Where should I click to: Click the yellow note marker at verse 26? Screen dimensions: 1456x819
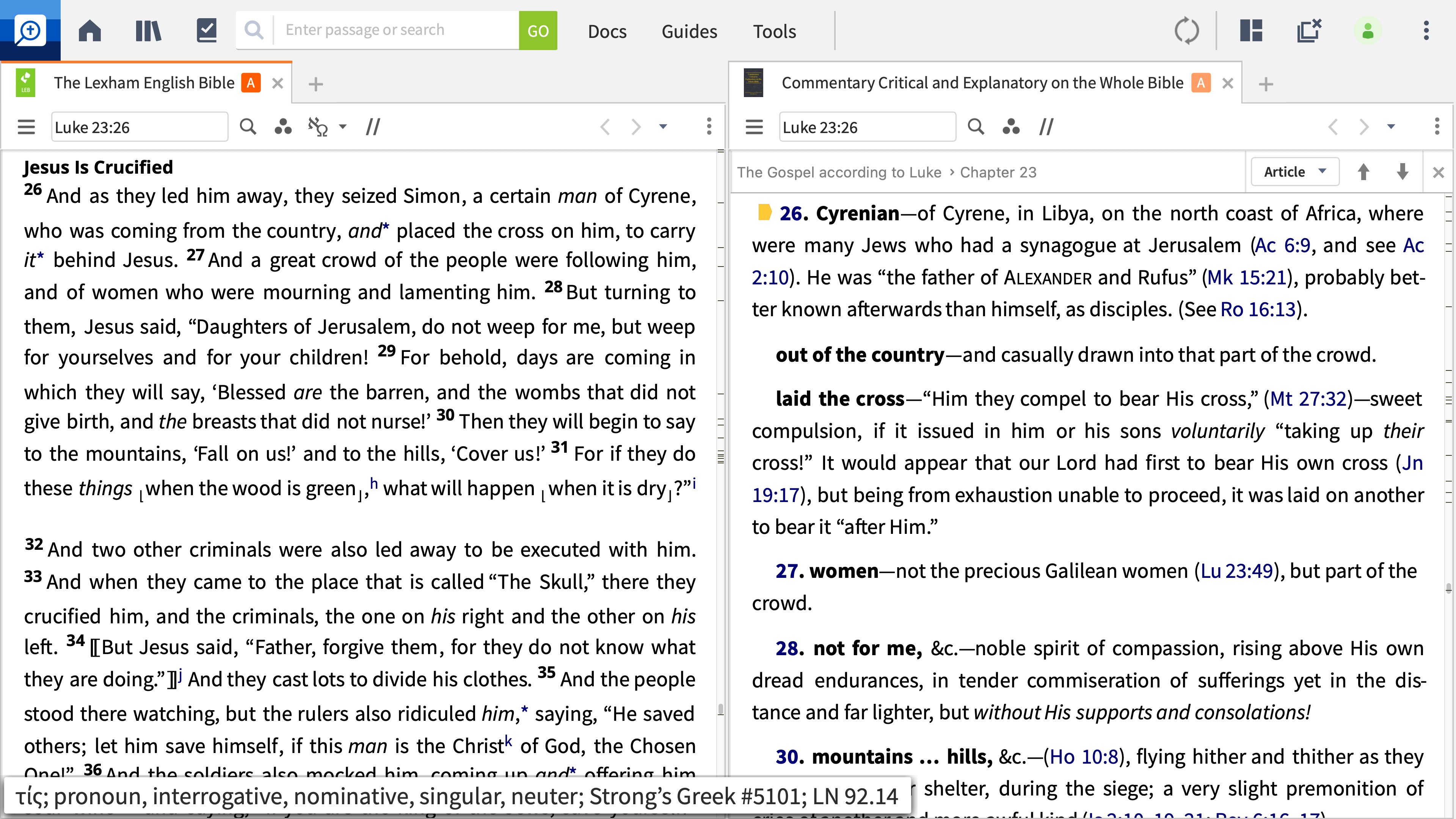click(x=764, y=212)
